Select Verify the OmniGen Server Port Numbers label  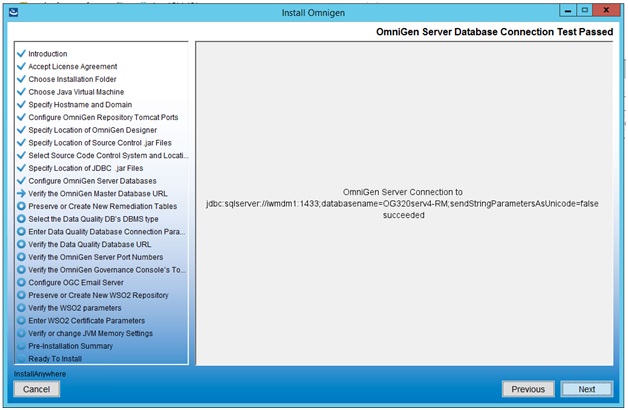96,257
